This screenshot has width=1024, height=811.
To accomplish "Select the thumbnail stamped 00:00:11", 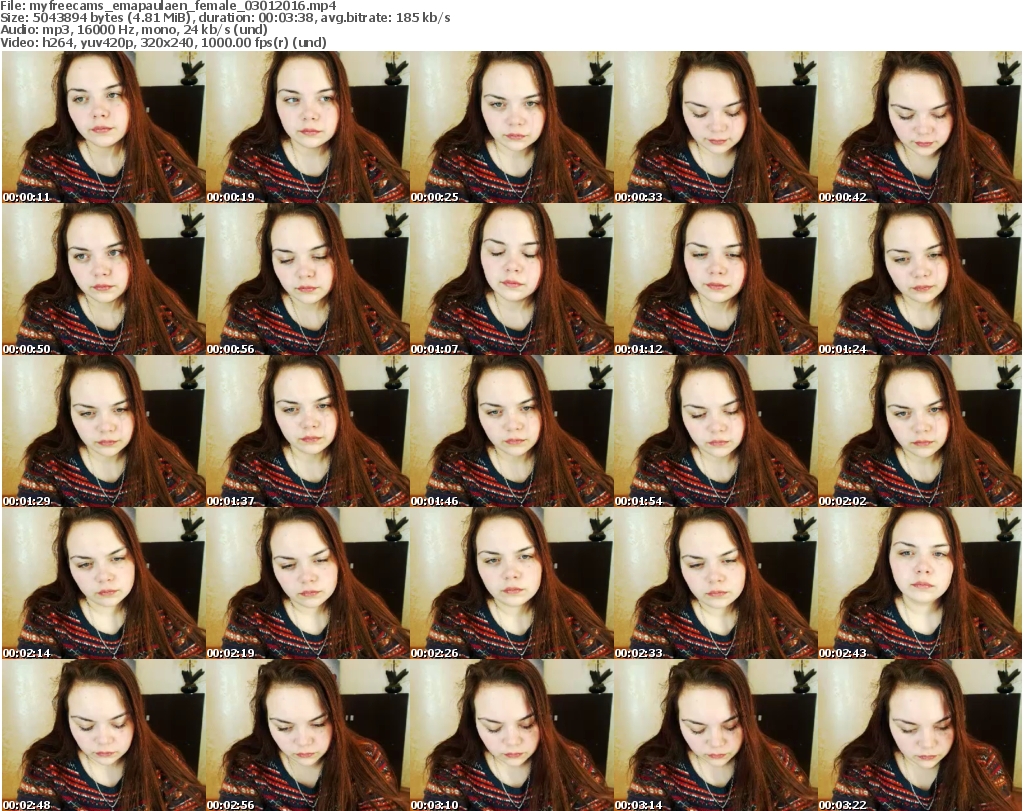I will [103, 127].
